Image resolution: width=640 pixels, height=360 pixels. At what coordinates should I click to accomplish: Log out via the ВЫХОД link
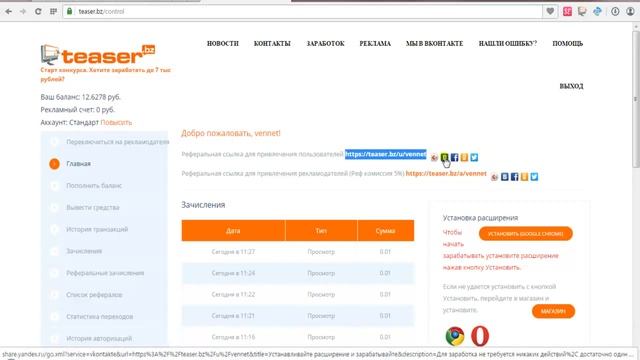click(571, 86)
